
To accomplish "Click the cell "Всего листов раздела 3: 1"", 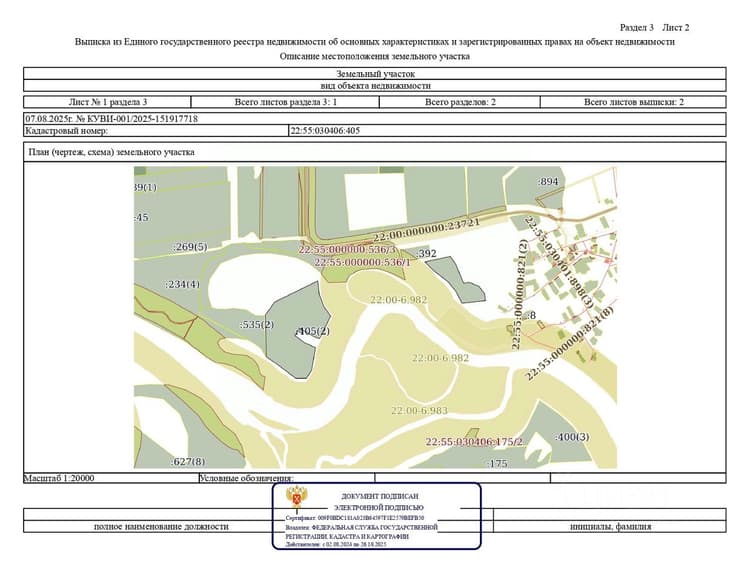I will click(286, 102).
